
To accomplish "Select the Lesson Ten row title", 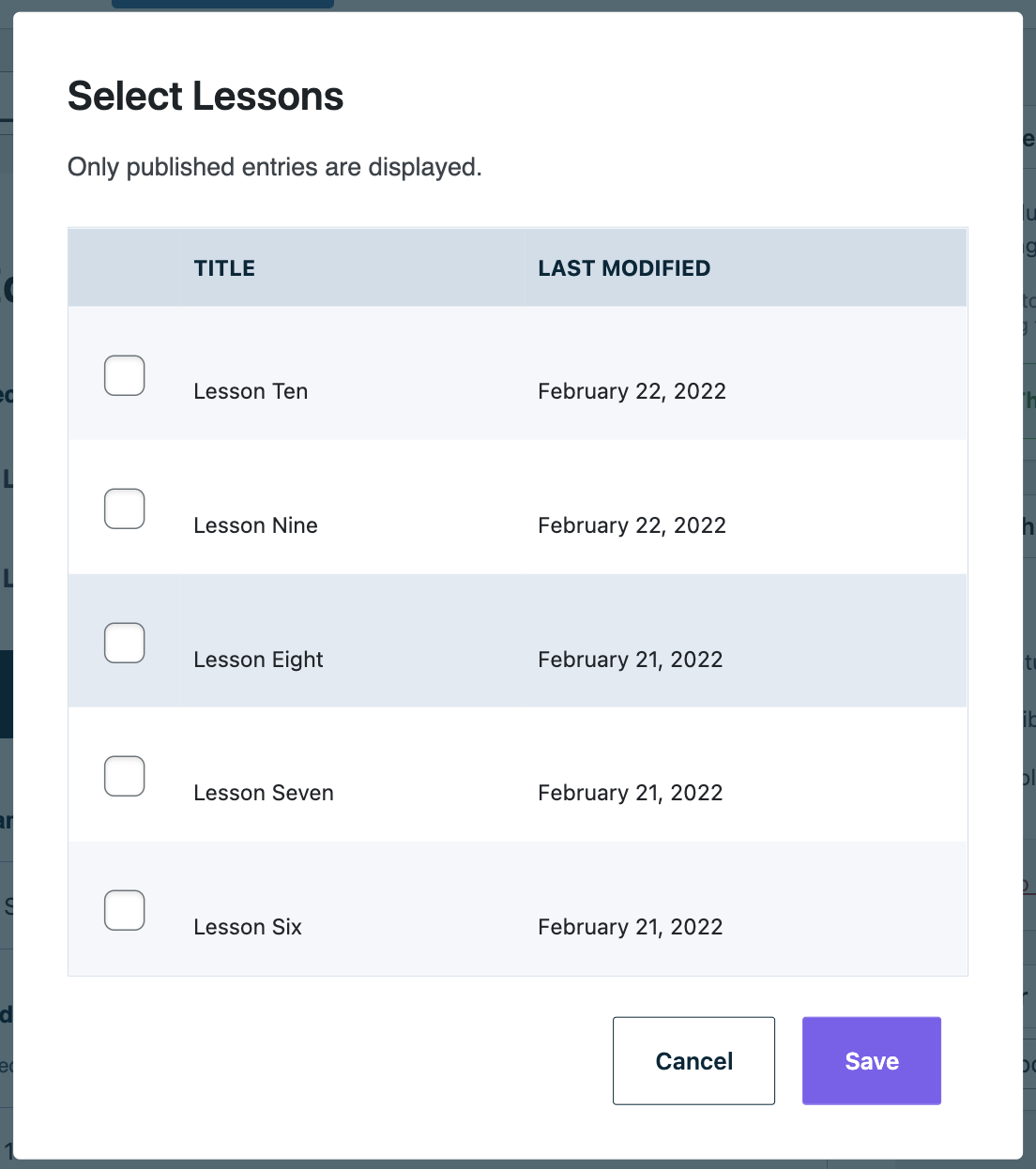I will (250, 390).
